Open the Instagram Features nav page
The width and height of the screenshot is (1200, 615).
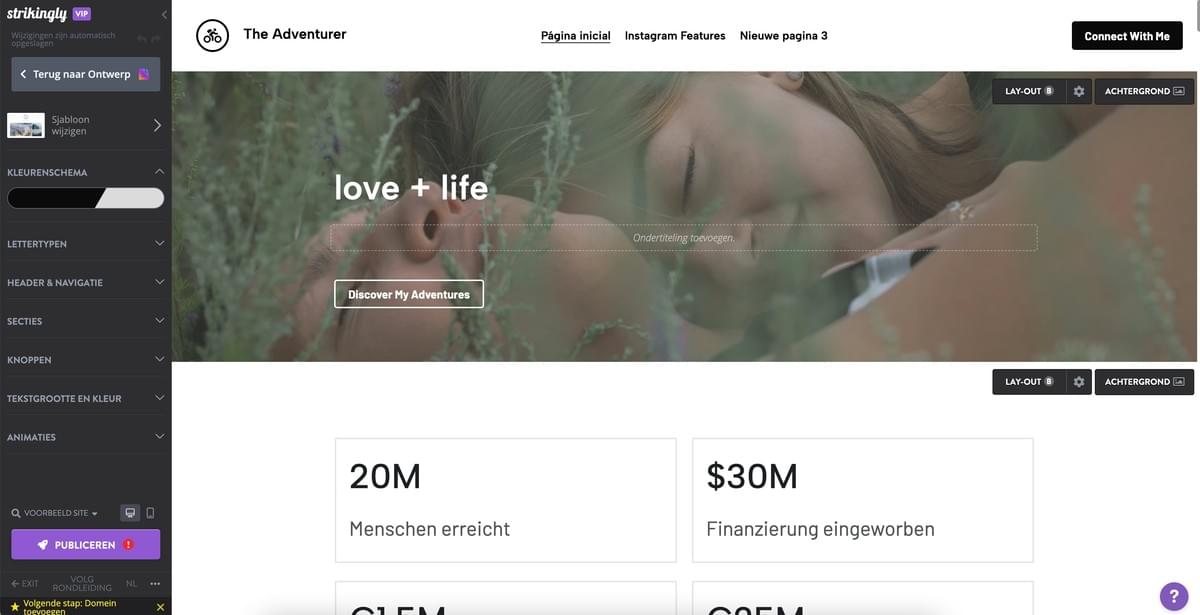(675, 36)
